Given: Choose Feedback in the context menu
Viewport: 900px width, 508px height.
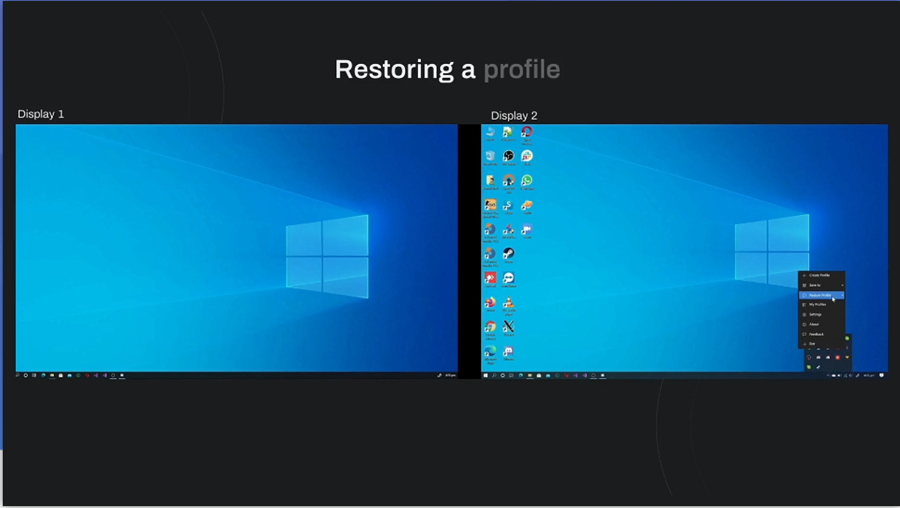Looking at the screenshot, I should click(821, 334).
